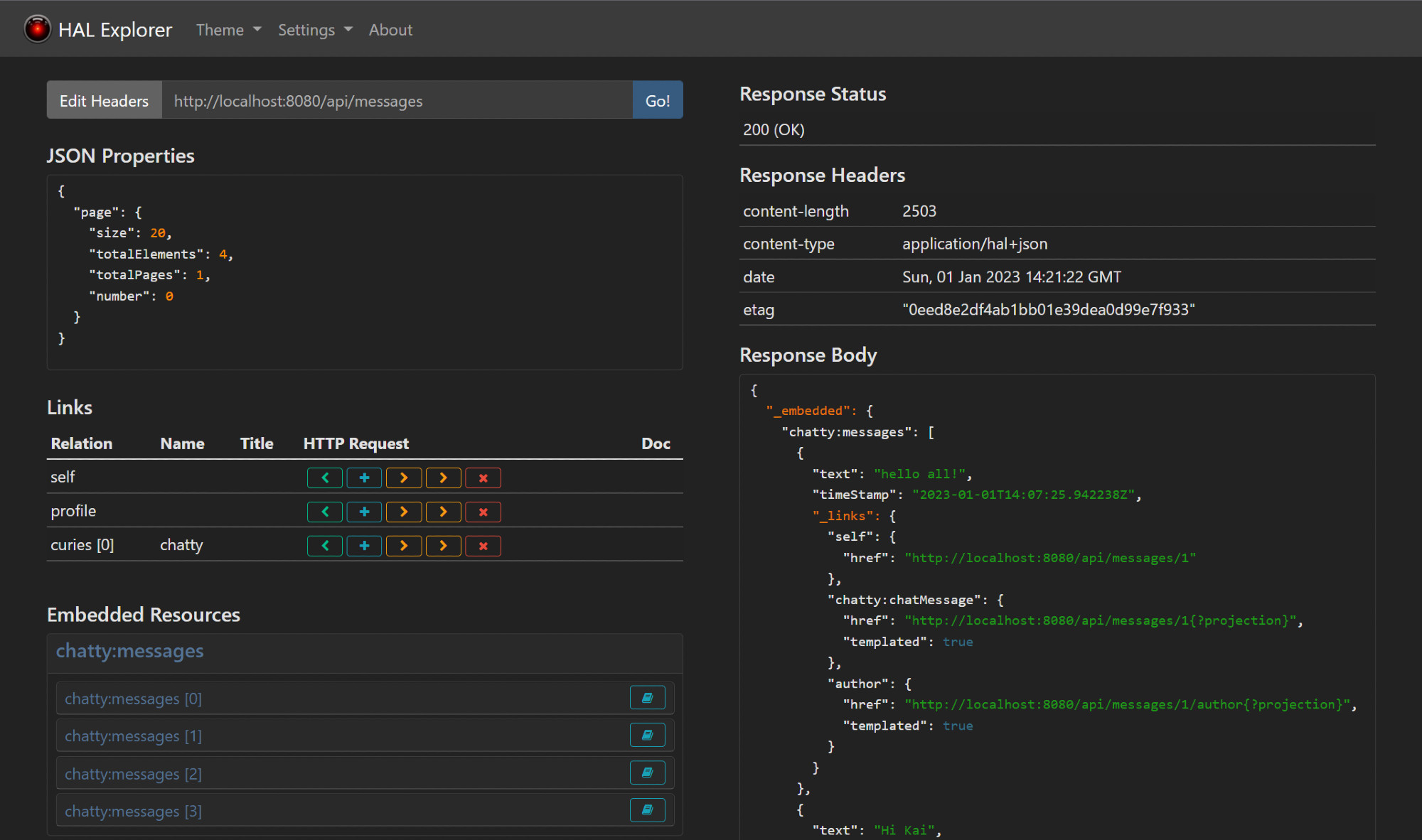Viewport: 1422px width, 840px height.
Task: Click the HAL Explorer red eye logo
Action: pos(37,29)
